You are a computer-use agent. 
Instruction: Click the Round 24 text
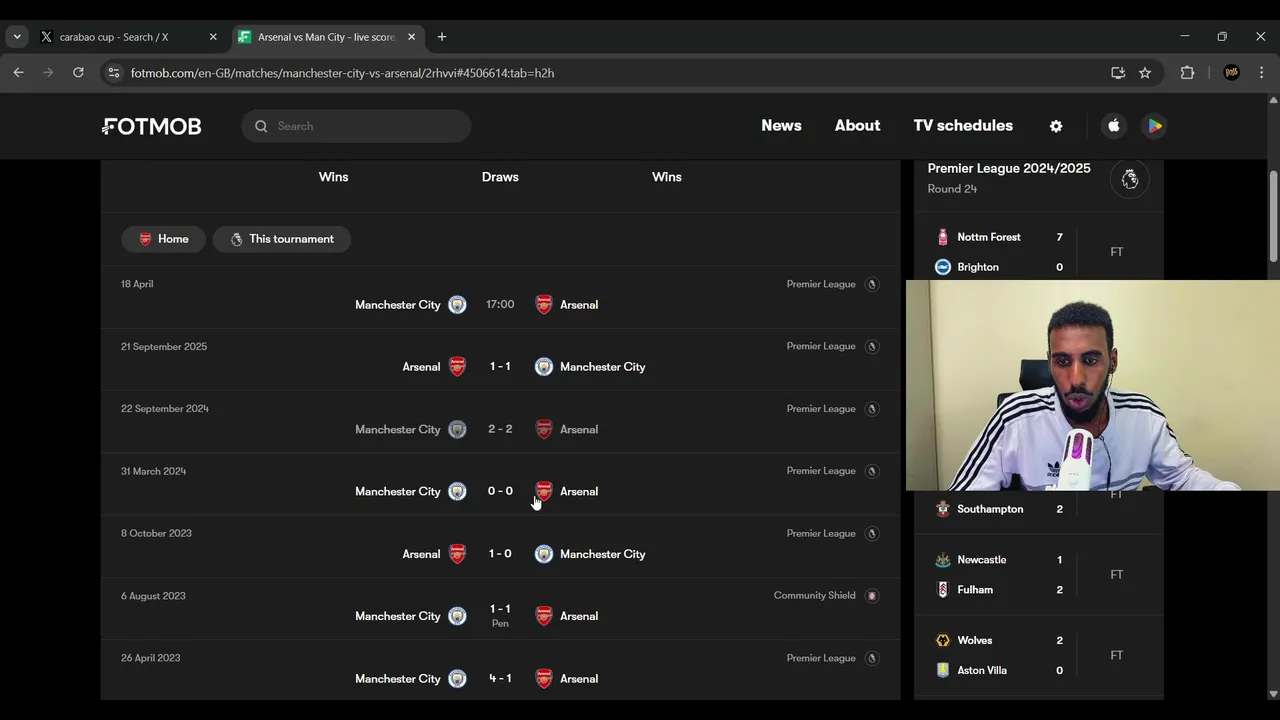point(952,189)
